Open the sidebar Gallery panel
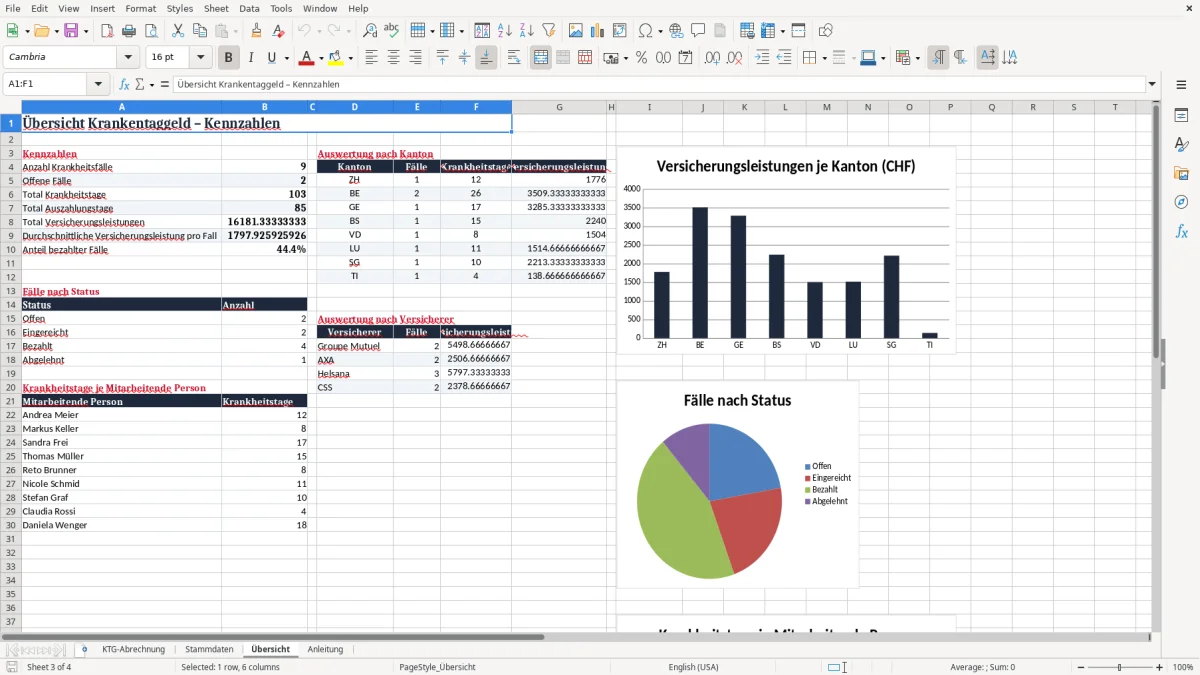Screen dimensions: 1200x675 pos(1181,173)
